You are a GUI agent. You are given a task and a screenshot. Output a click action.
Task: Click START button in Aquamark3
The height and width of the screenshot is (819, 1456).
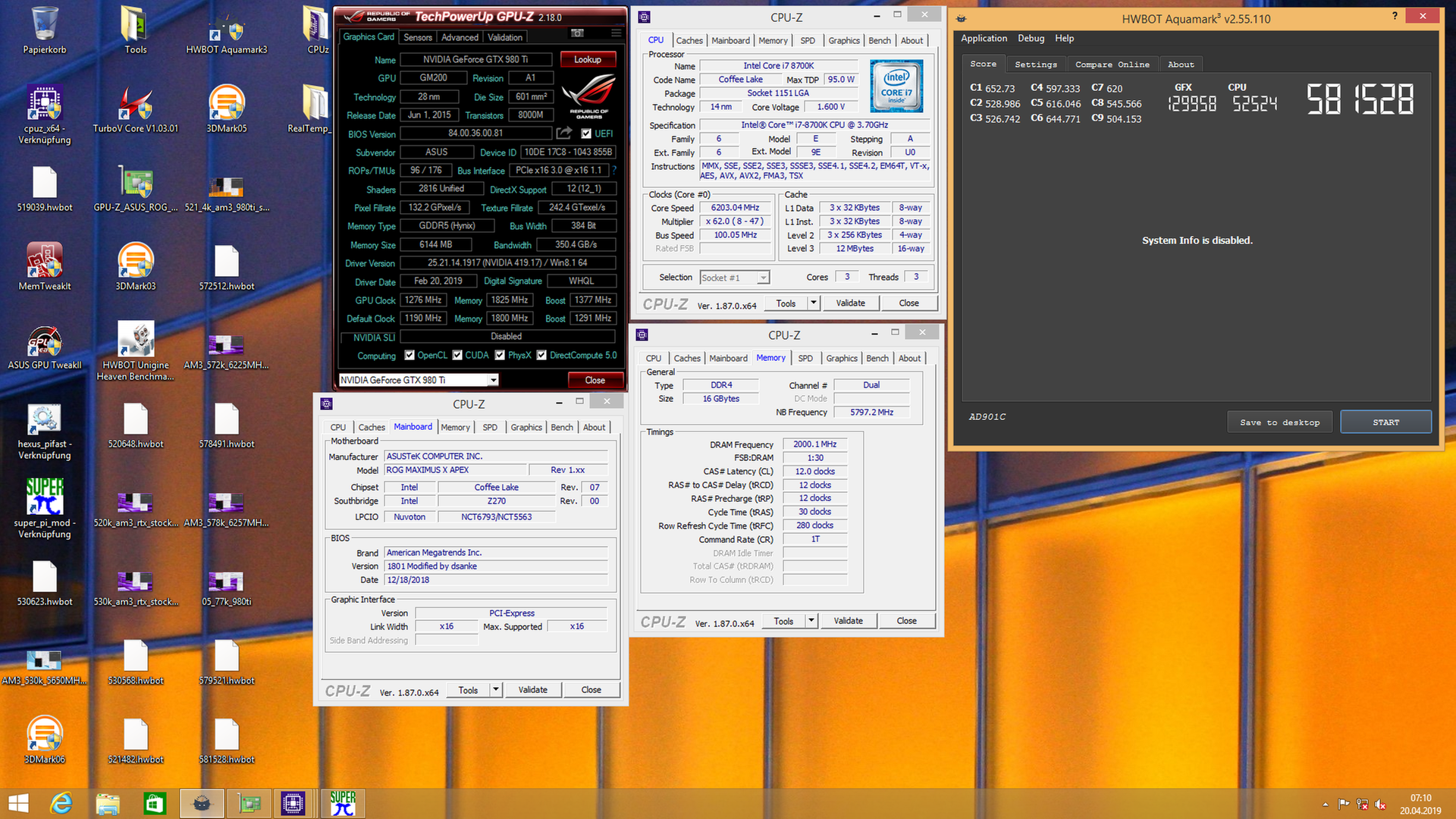1385,422
